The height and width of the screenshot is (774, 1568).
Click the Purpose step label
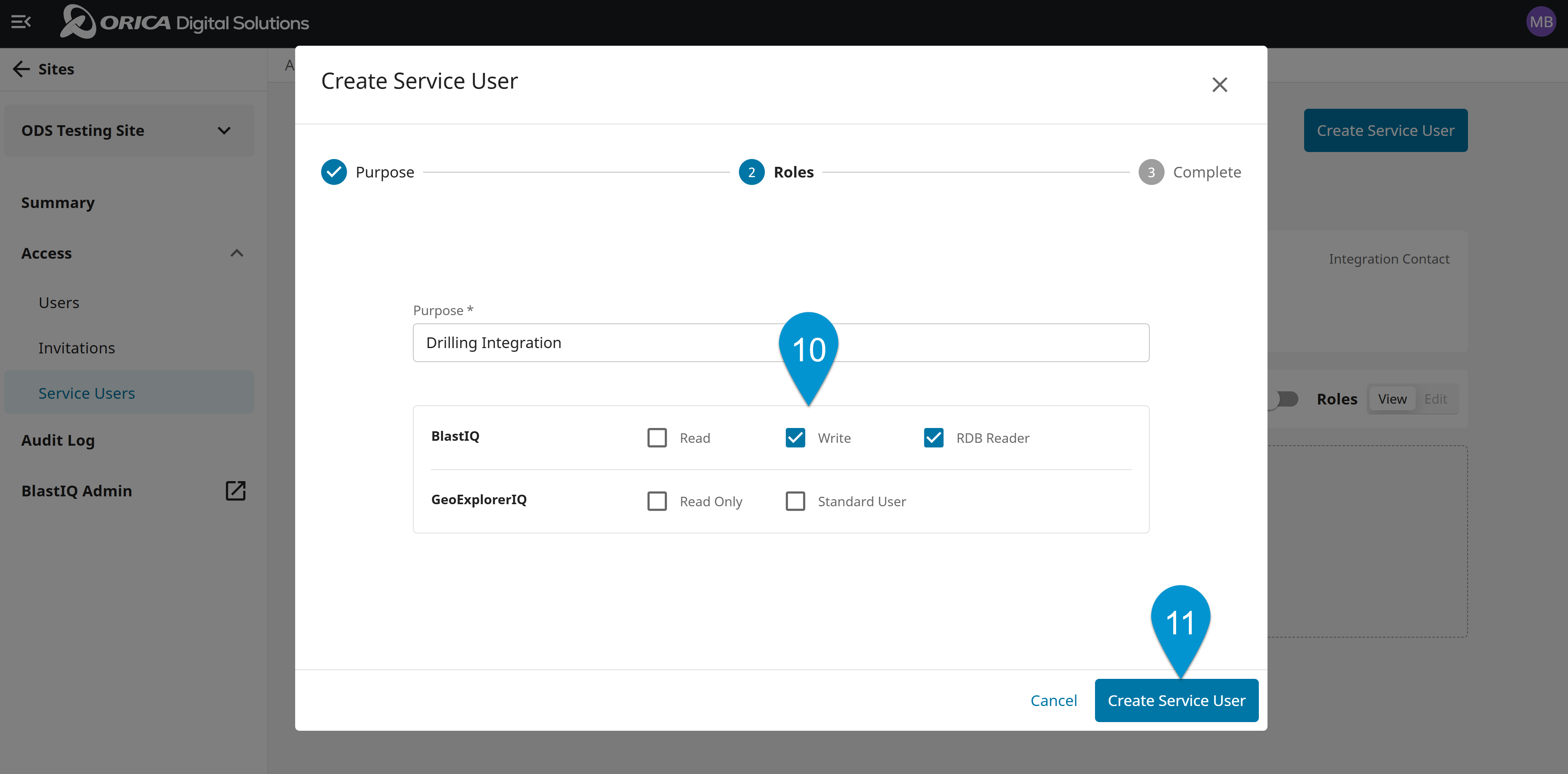(x=385, y=172)
